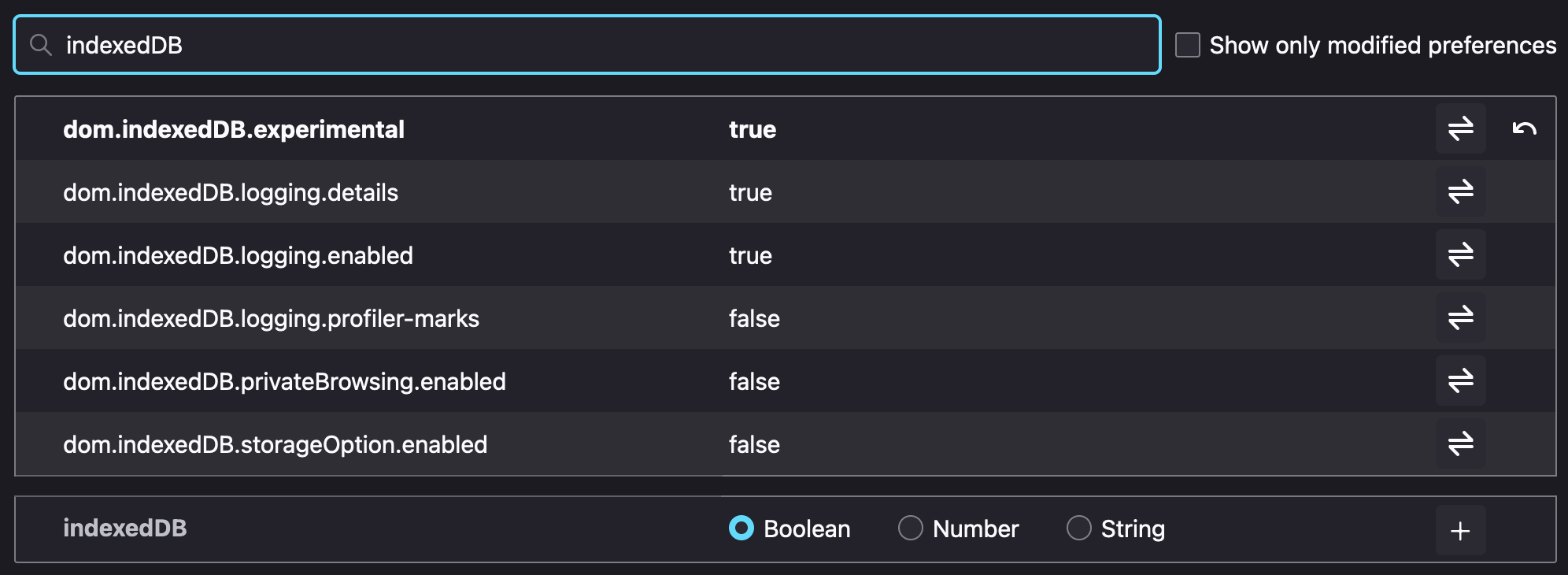Select the Boolean type radio button
The image size is (1568, 575).
click(741, 528)
